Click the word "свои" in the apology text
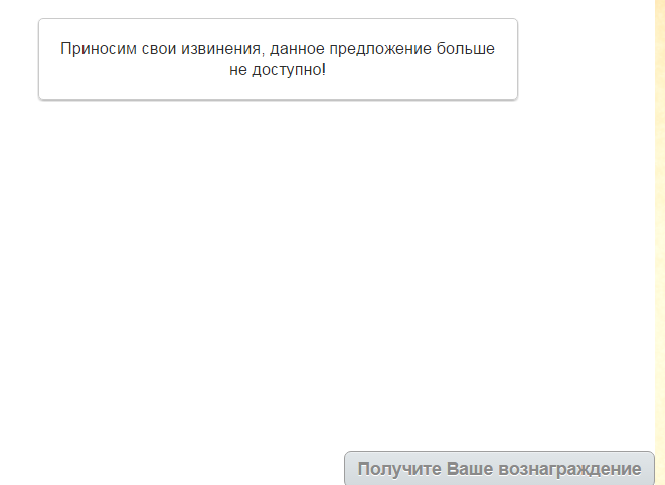Screen dimensions: 665x485 [x=159, y=49]
